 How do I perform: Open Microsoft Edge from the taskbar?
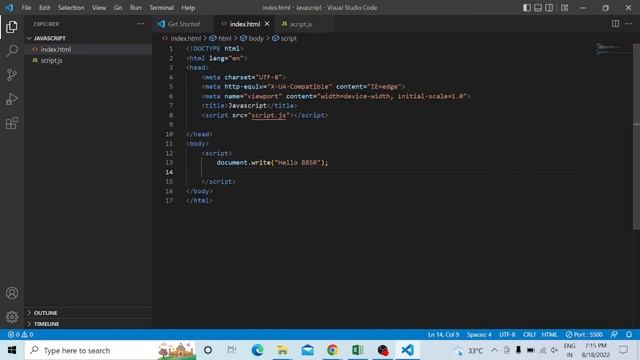click(x=257, y=350)
